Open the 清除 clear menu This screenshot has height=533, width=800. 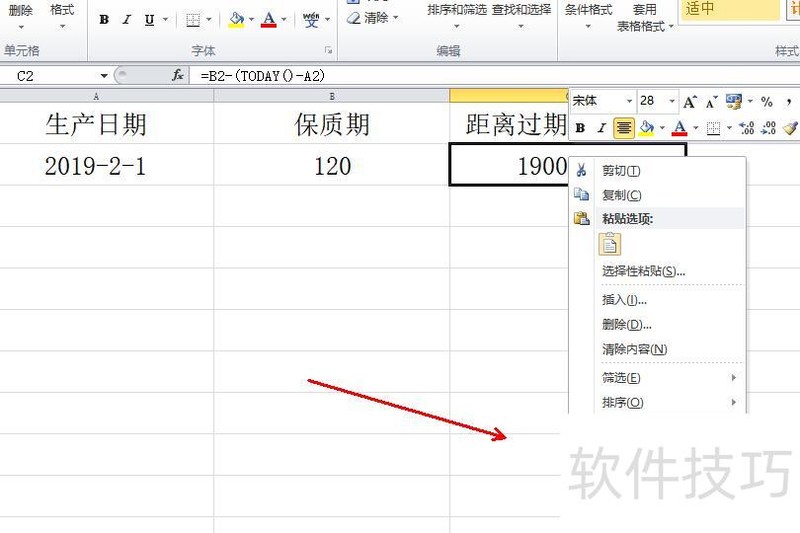click(x=373, y=18)
